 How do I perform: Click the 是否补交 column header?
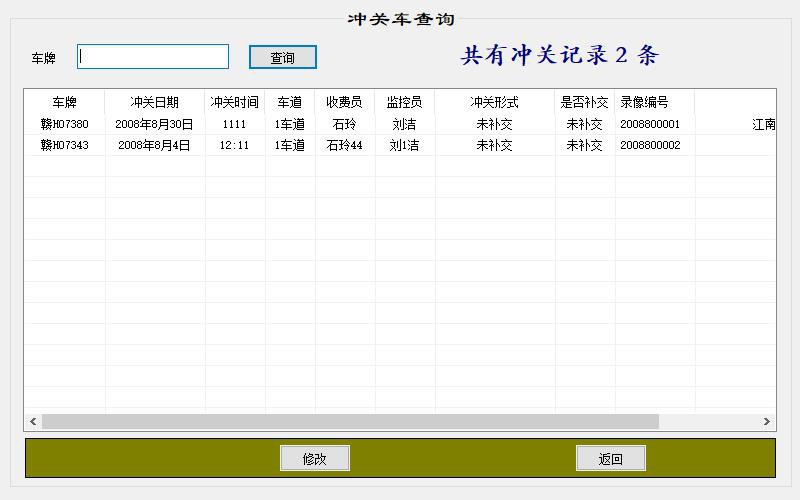pos(584,102)
